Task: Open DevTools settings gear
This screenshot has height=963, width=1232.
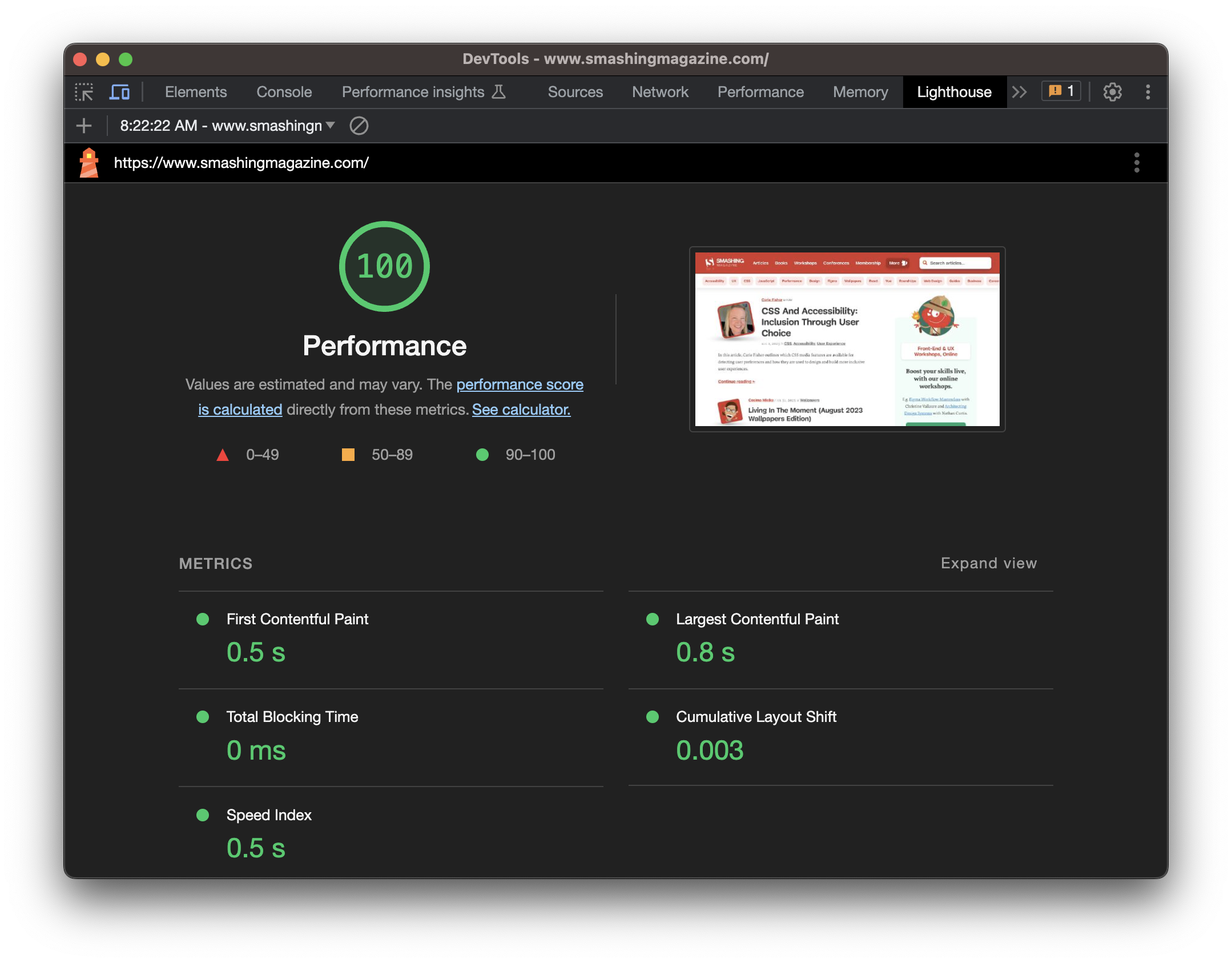Action: pyautogui.click(x=1112, y=91)
